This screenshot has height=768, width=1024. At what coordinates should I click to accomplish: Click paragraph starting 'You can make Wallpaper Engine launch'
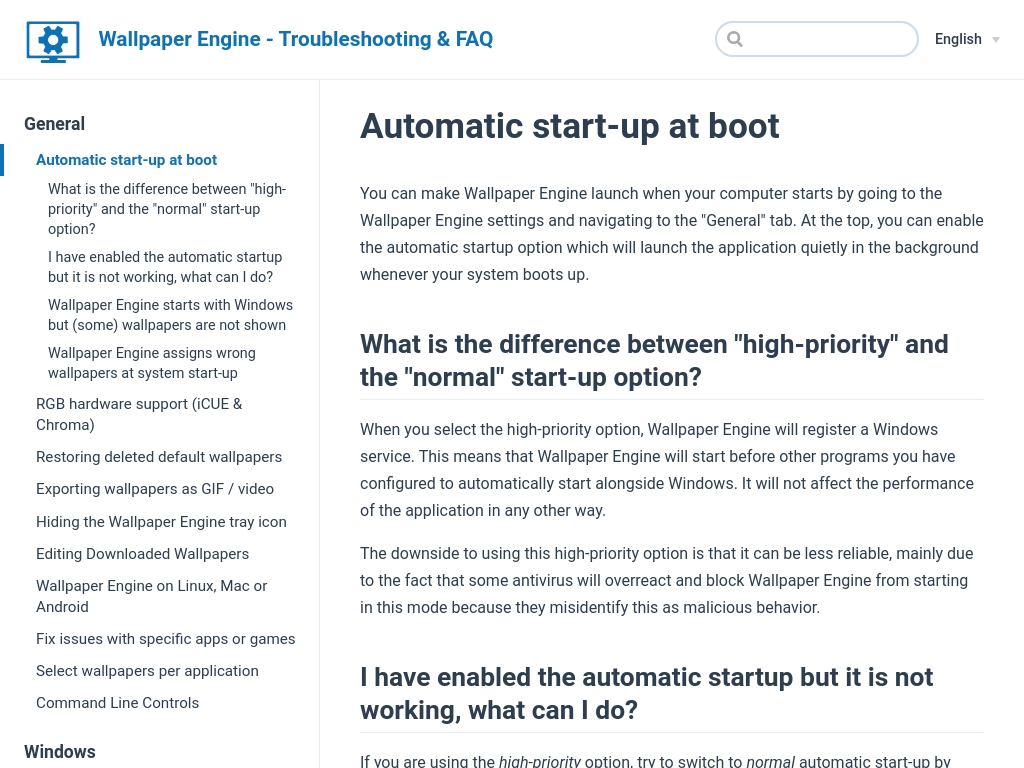click(x=671, y=234)
